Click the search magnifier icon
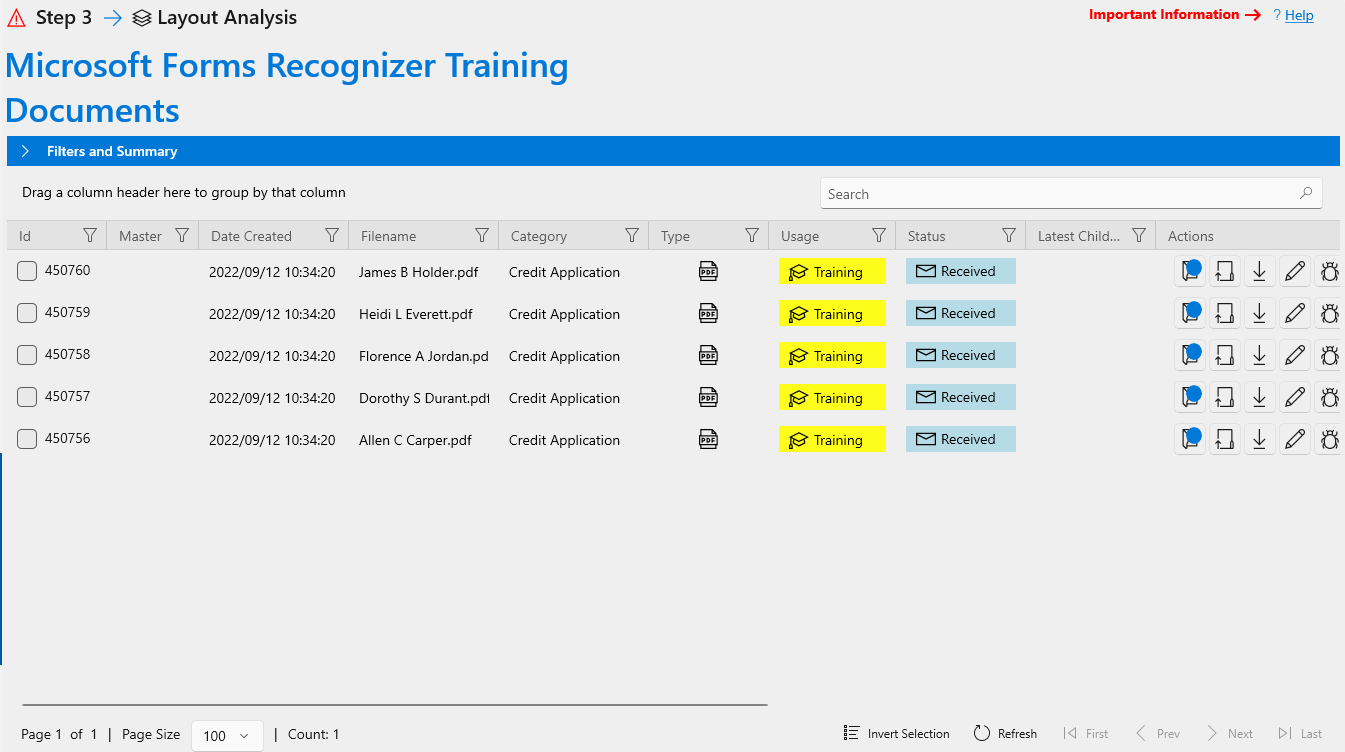 (x=1306, y=194)
